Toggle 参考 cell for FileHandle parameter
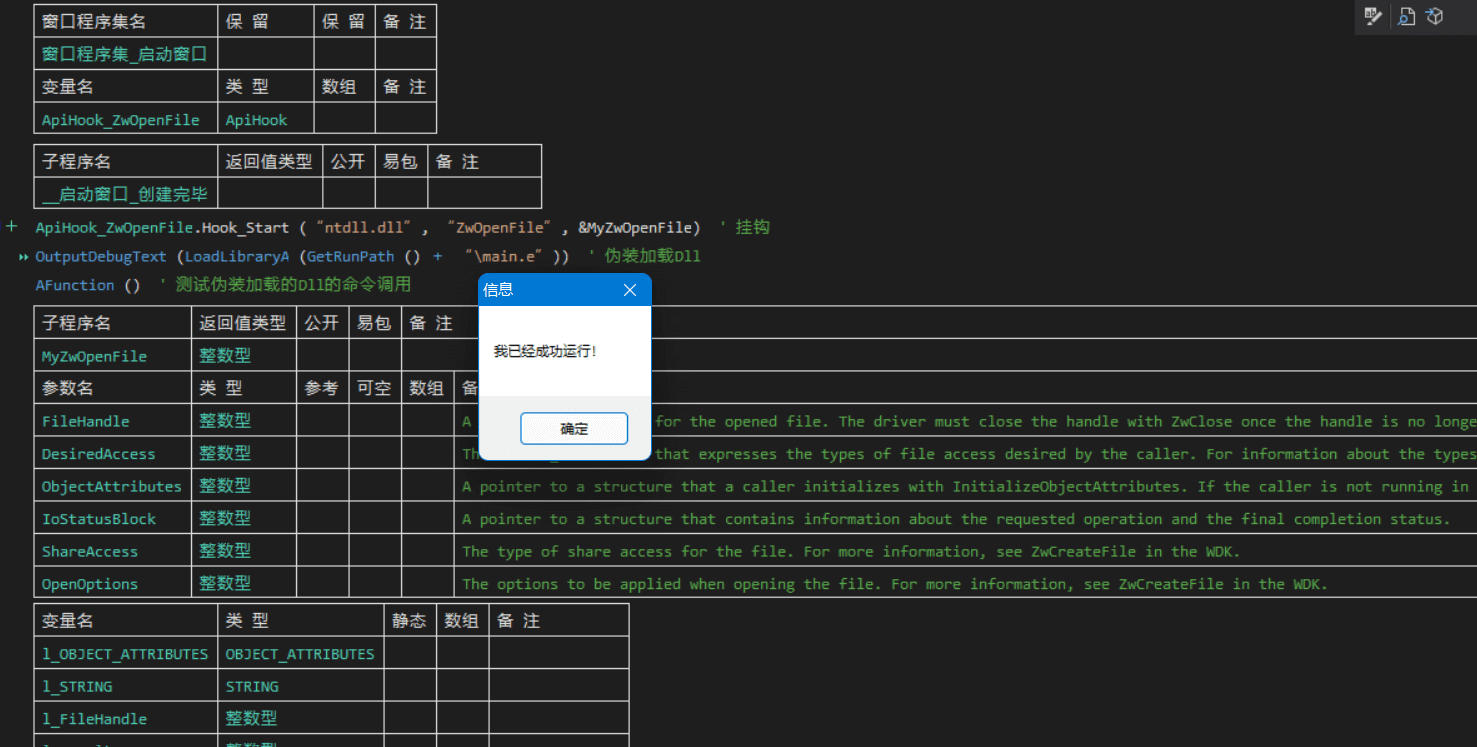 (322, 422)
